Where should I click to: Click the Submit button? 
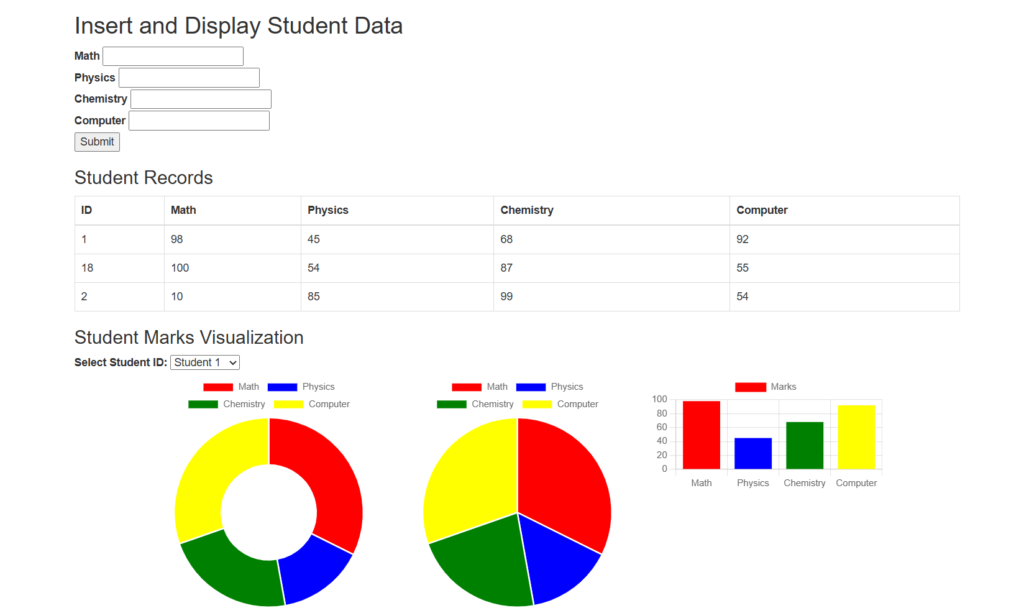(97, 142)
